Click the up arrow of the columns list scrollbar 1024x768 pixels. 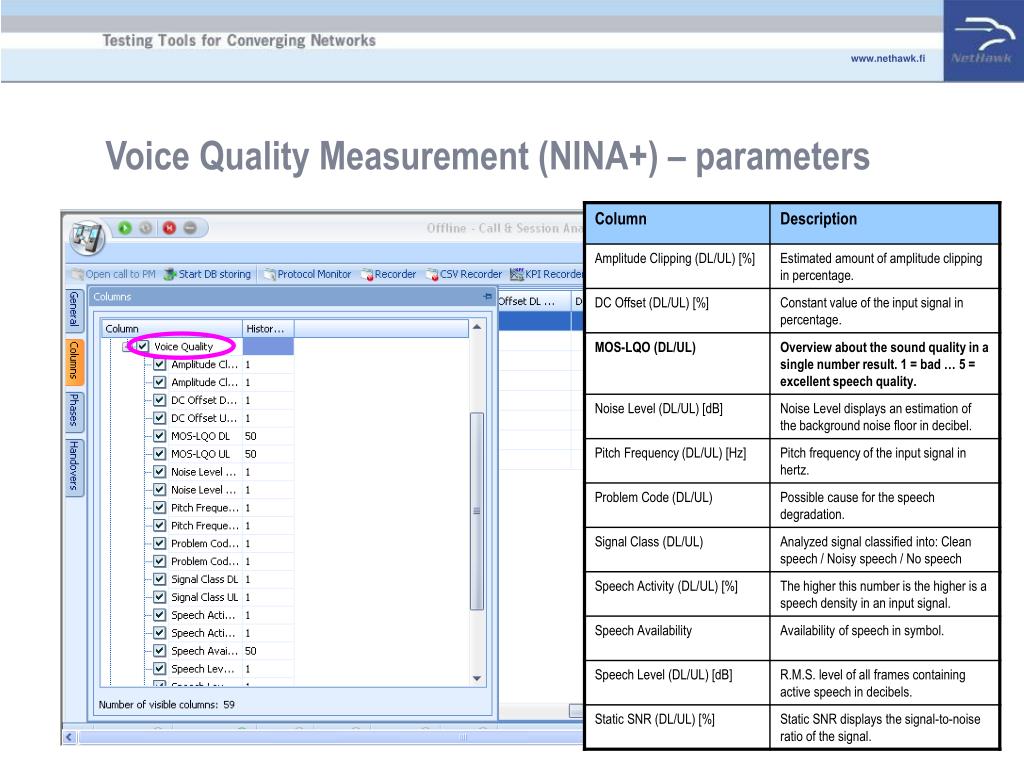point(477,327)
